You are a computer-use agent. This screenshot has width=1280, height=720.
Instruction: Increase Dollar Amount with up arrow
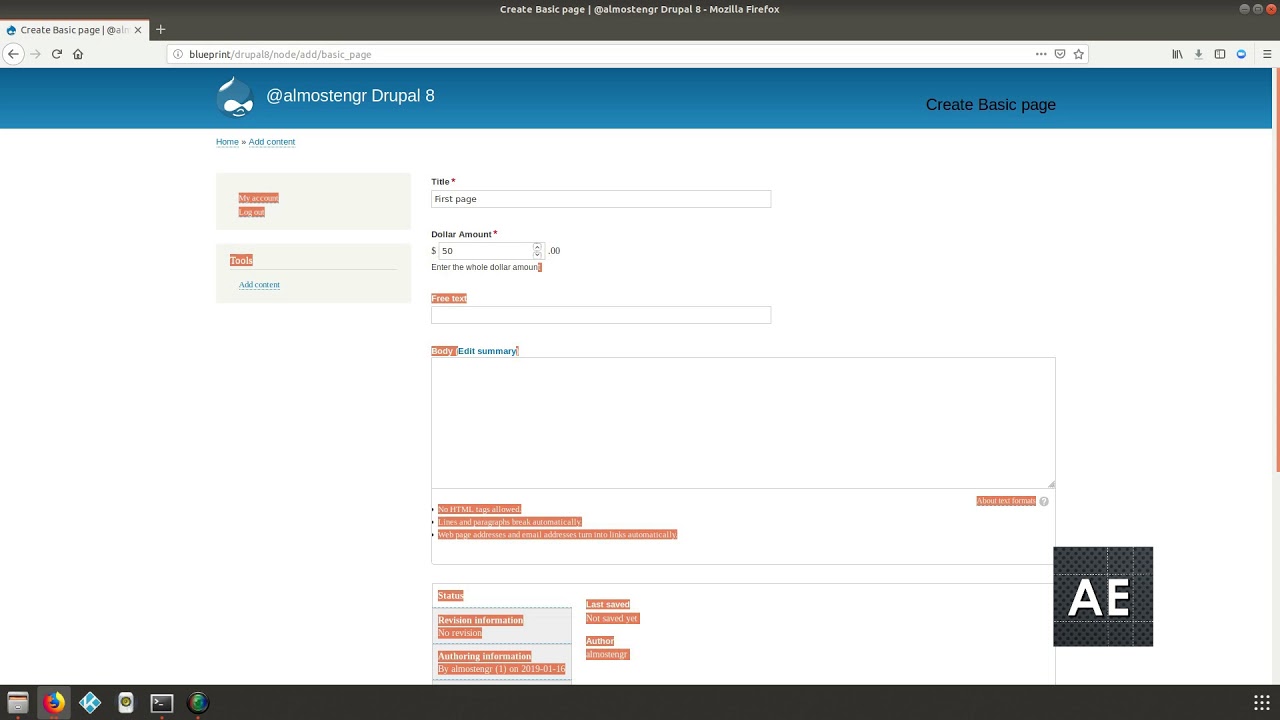(537, 247)
